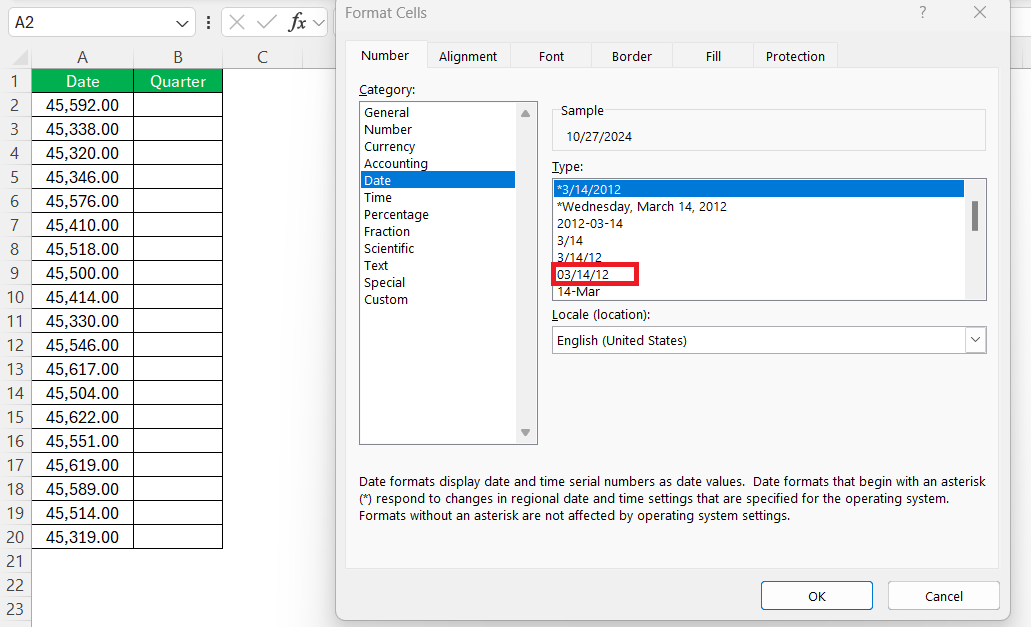
Task: Click the Cancel button
Action: pos(944,596)
